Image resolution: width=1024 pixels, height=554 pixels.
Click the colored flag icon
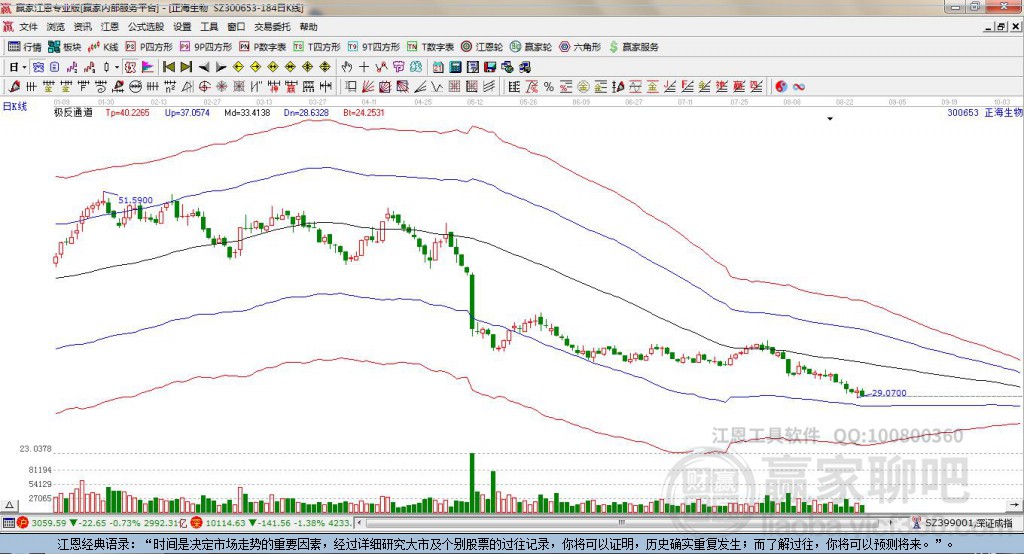point(148,67)
